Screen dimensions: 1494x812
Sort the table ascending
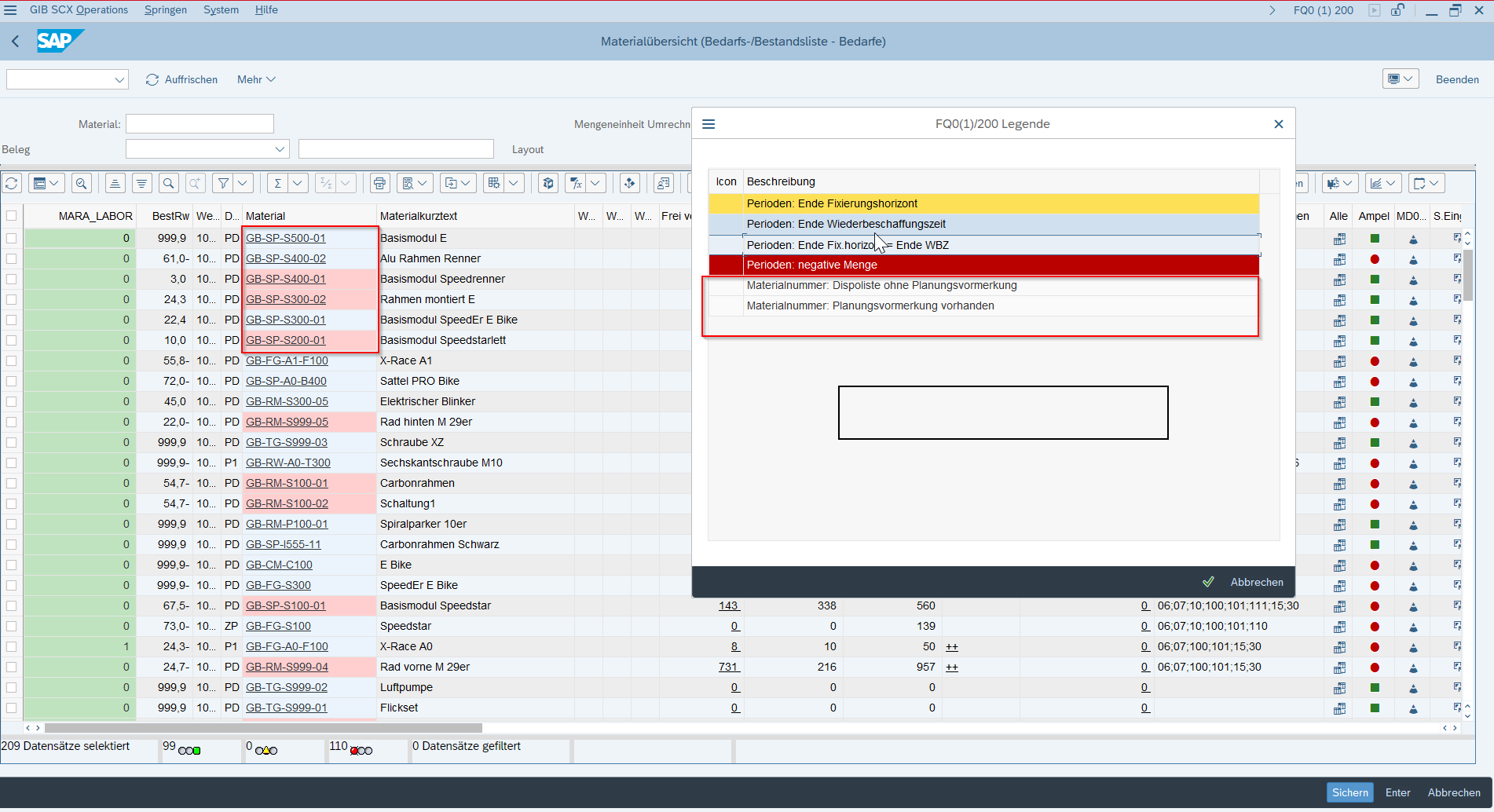(x=115, y=183)
